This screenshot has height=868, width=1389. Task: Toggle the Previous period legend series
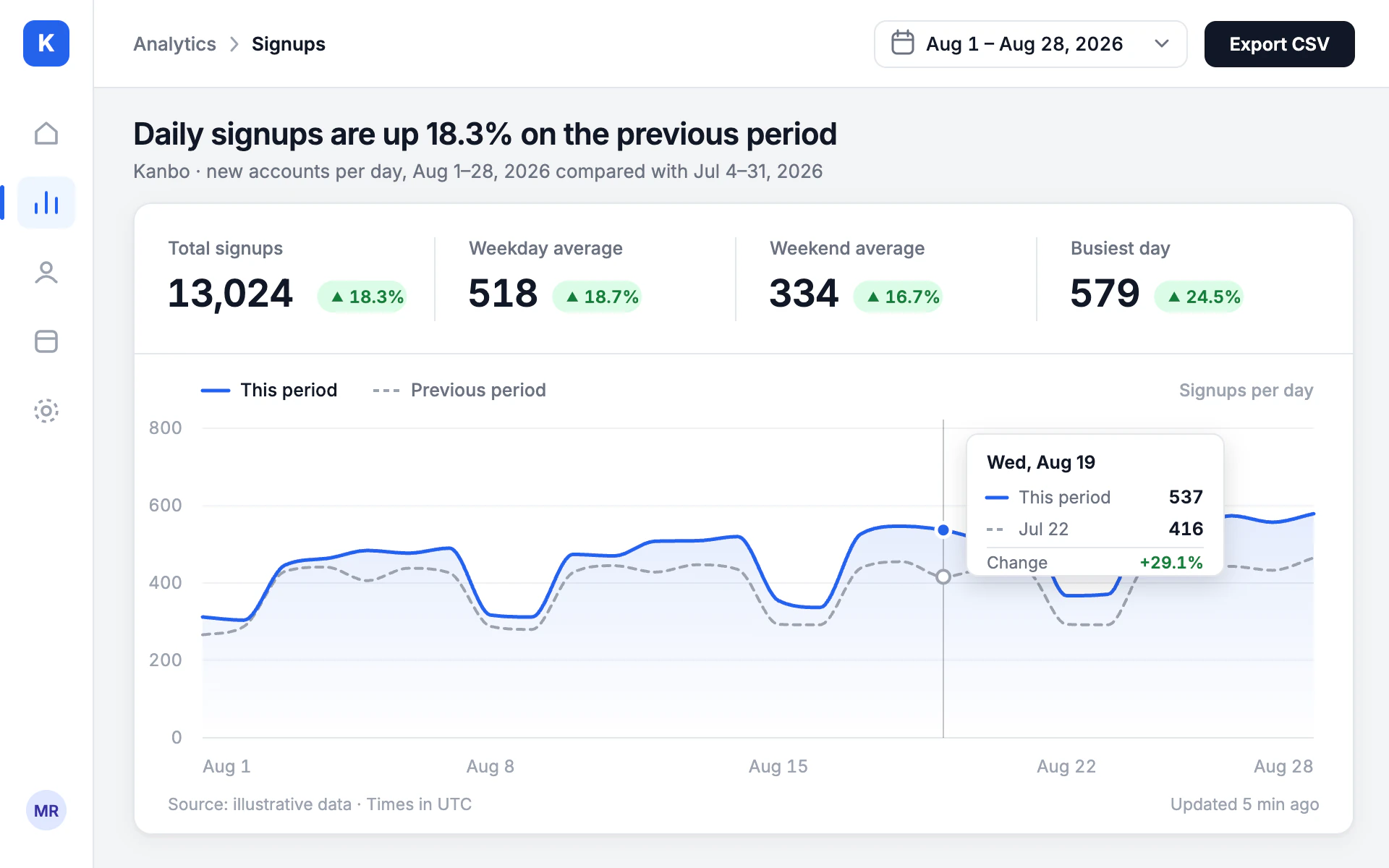[459, 390]
